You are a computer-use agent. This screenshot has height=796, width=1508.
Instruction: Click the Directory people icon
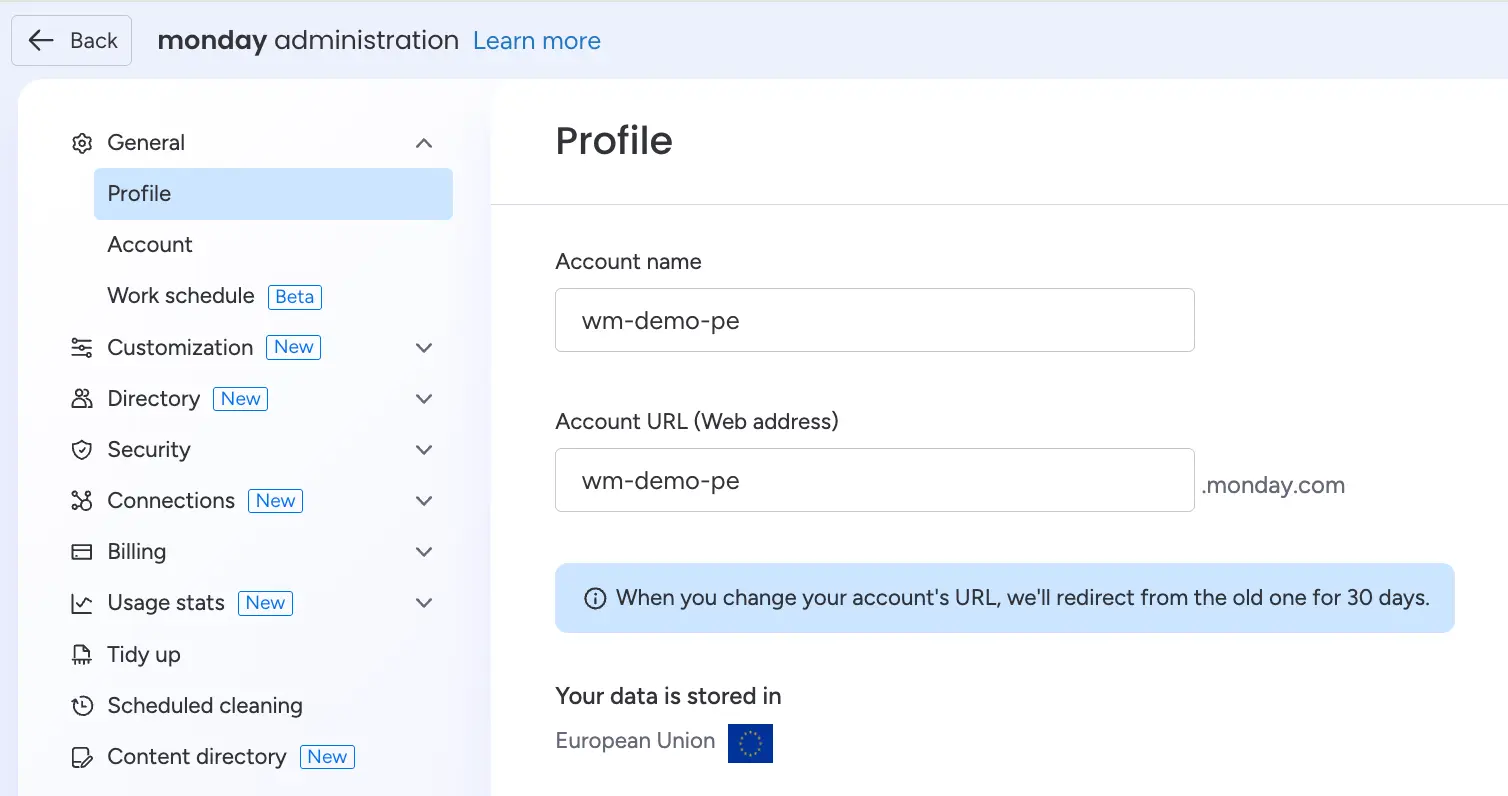click(x=82, y=399)
